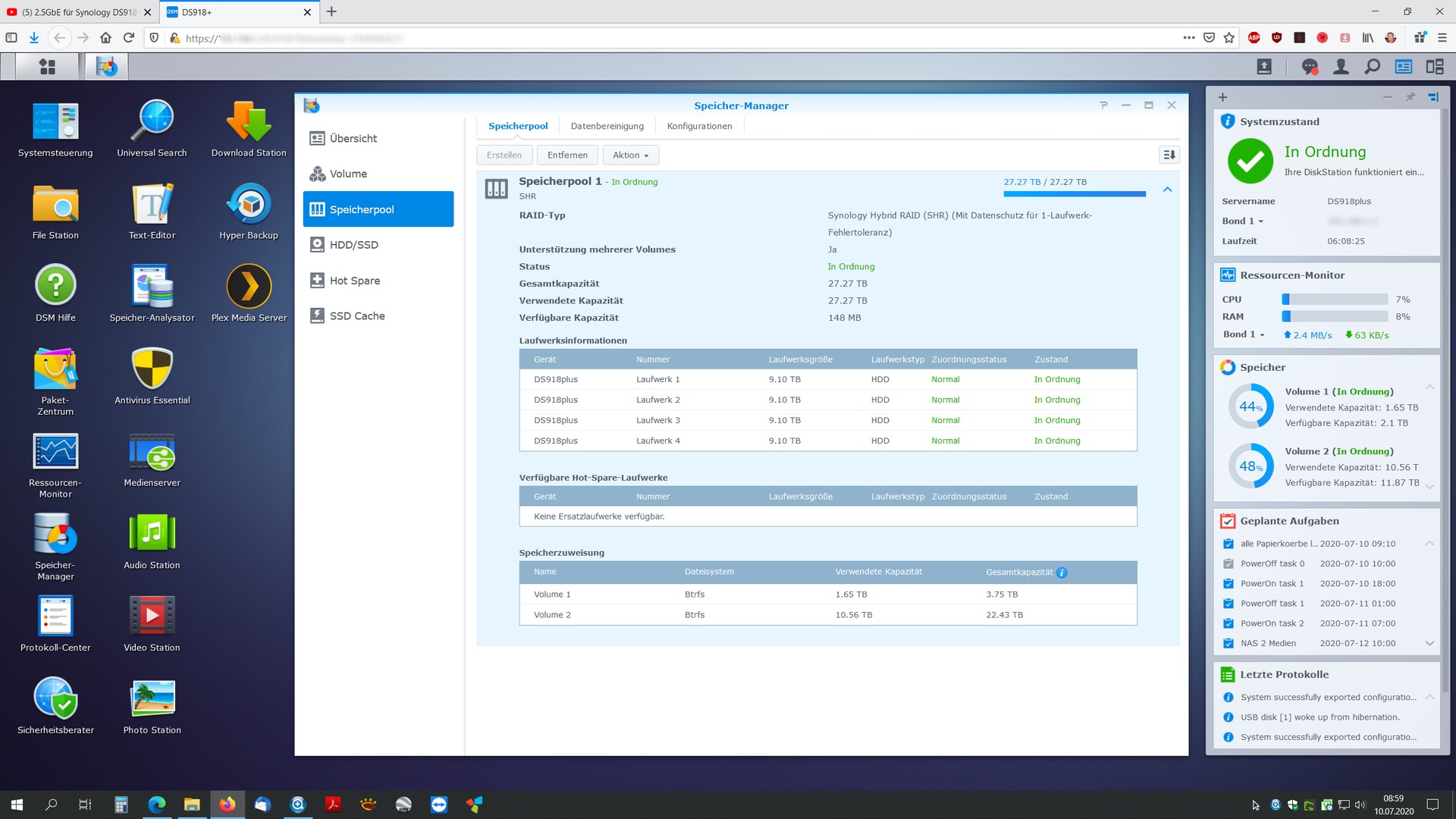The height and width of the screenshot is (819, 1456).
Task: Select HDD/SSD in sidebar
Action: coord(353,245)
